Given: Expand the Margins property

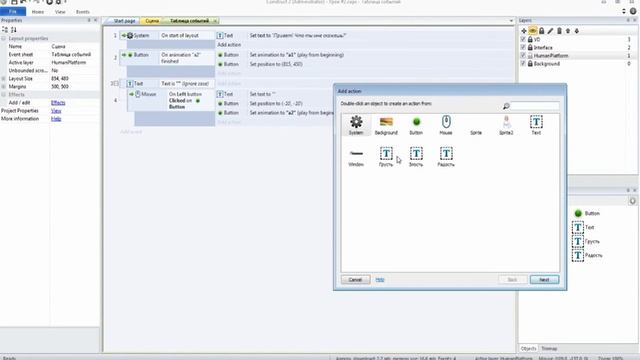Looking at the screenshot, I should tap(4, 87).
